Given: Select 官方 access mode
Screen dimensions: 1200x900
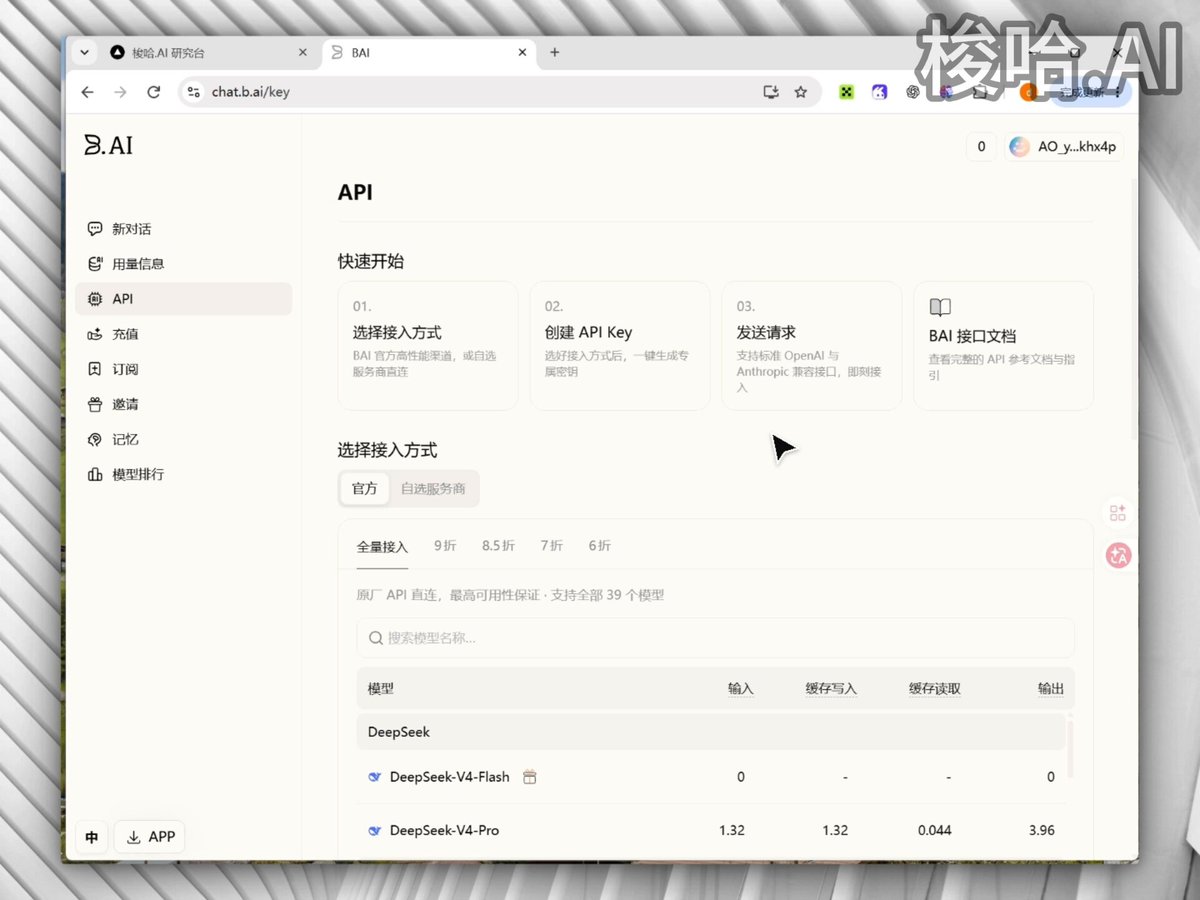Looking at the screenshot, I should [365, 489].
